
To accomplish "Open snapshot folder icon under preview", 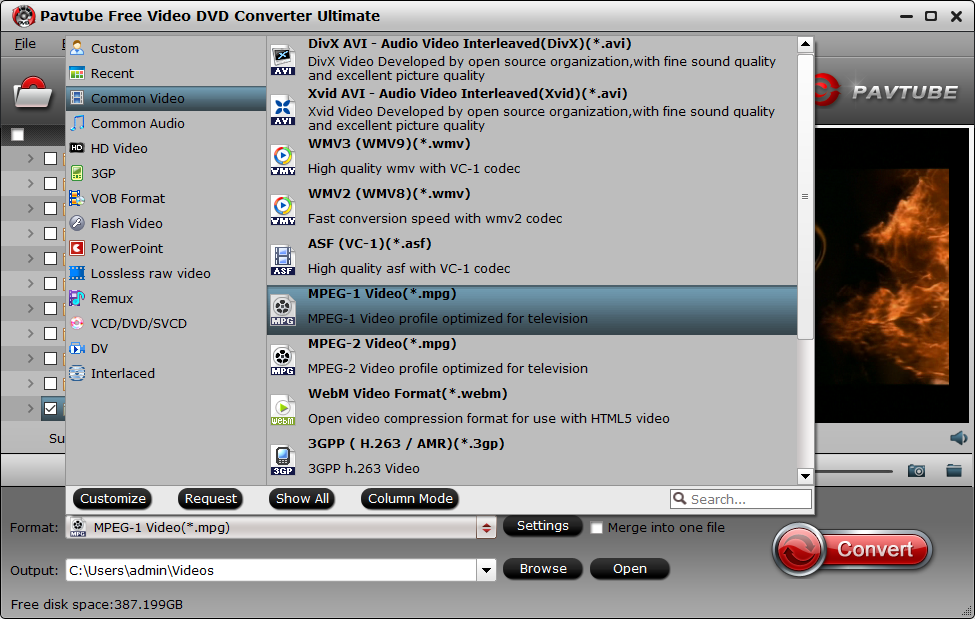I will 954,470.
